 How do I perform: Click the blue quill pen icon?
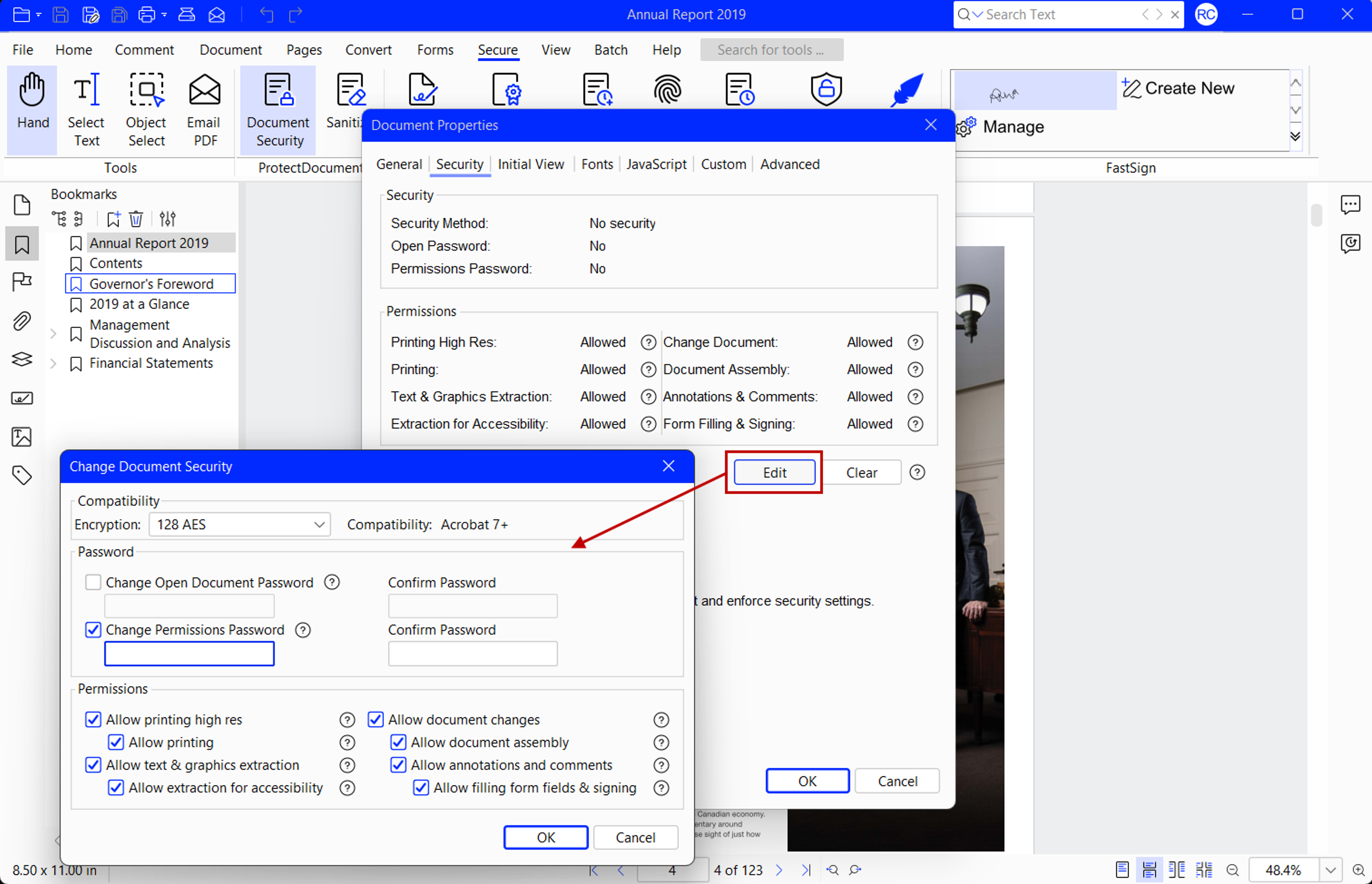tap(907, 90)
